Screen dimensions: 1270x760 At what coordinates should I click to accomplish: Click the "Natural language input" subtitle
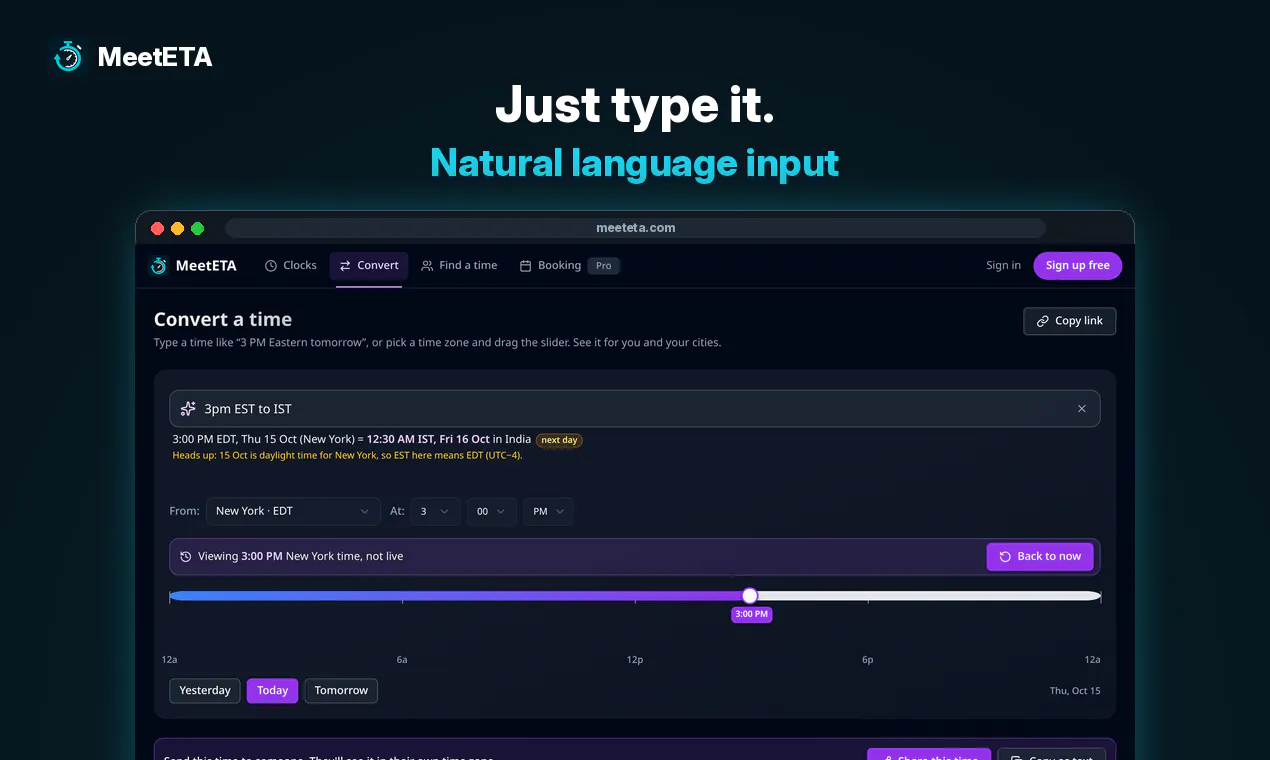point(635,162)
